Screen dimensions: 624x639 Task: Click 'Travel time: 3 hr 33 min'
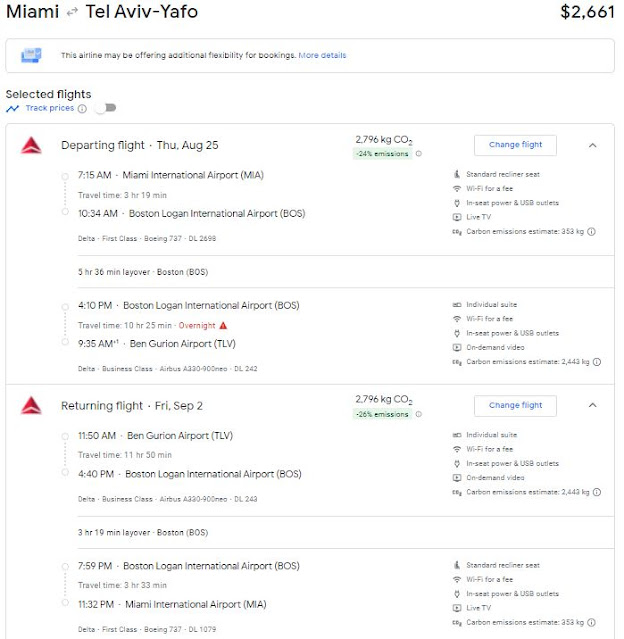(x=122, y=585)
